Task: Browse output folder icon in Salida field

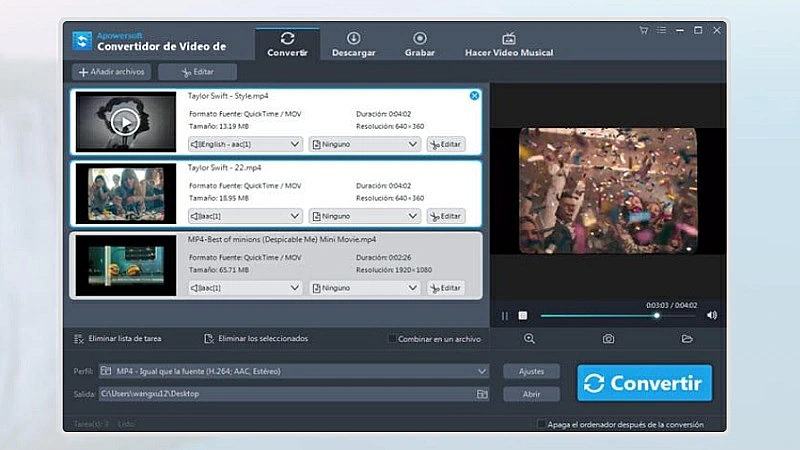Action: [482, 394]
